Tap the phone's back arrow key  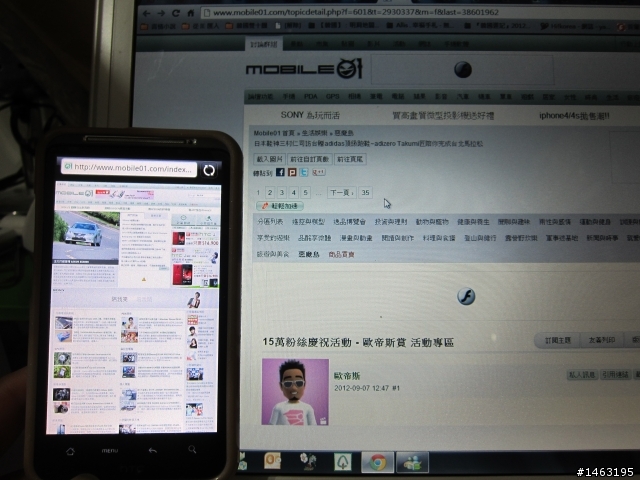(153, 450)
